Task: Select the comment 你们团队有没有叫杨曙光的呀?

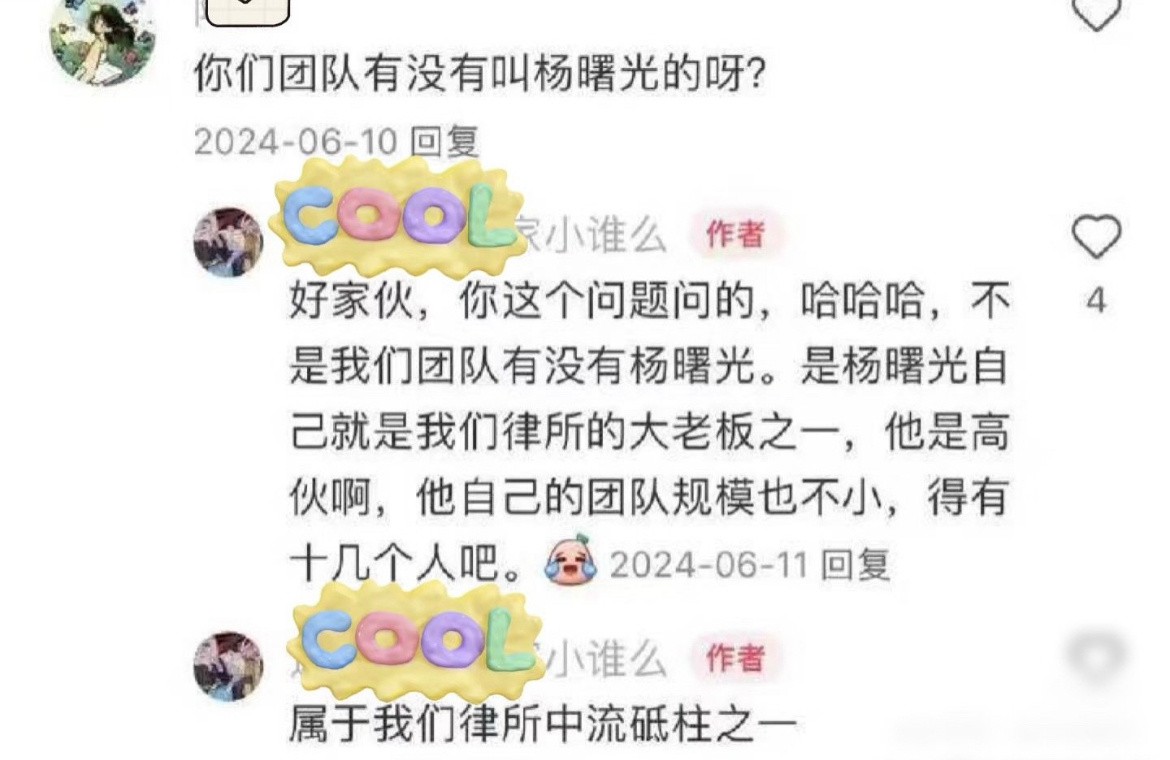Action: [x=480, y=75]
